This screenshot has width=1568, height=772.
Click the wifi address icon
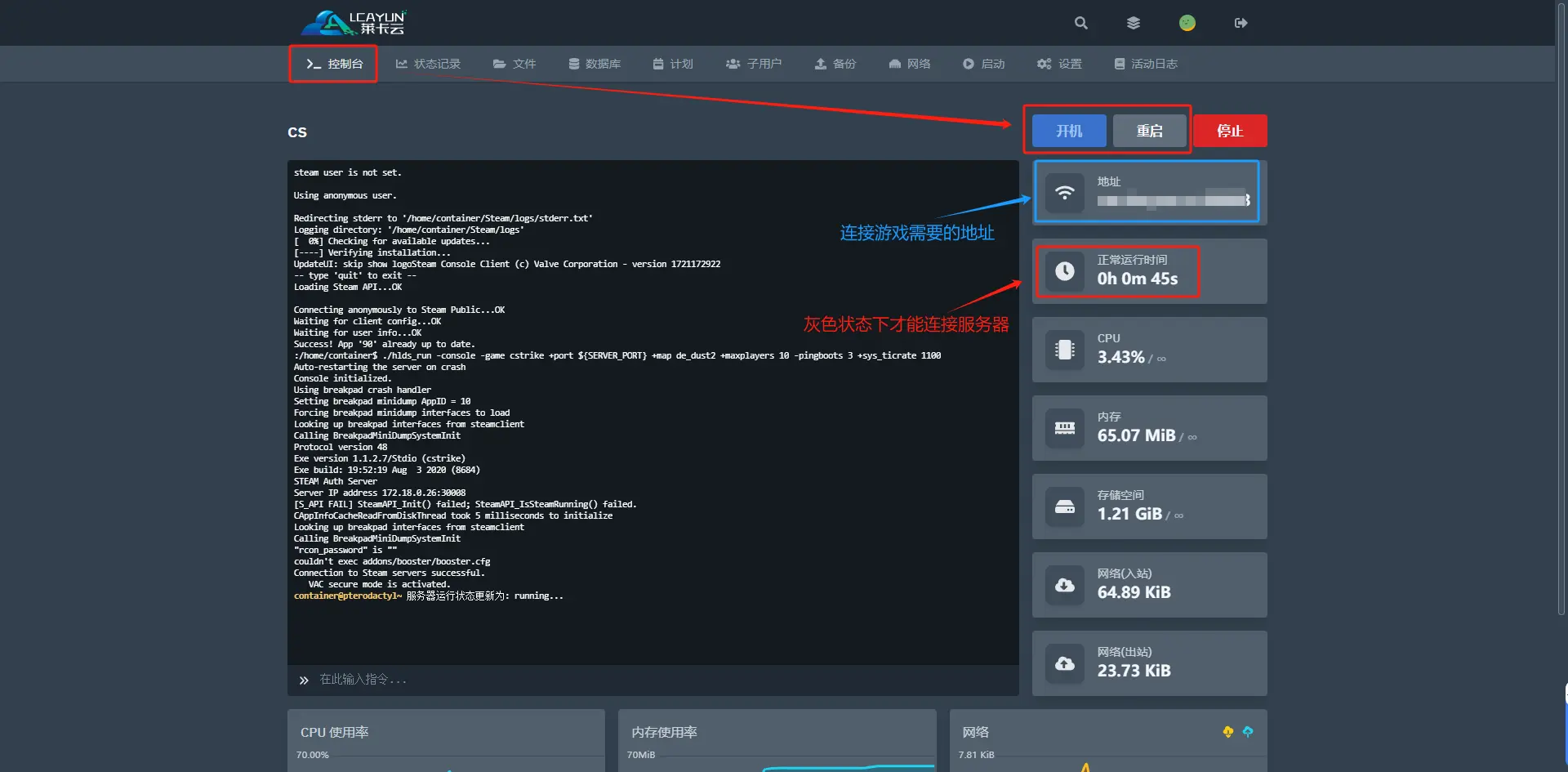pyautogui.click(x=1065, y=193)
